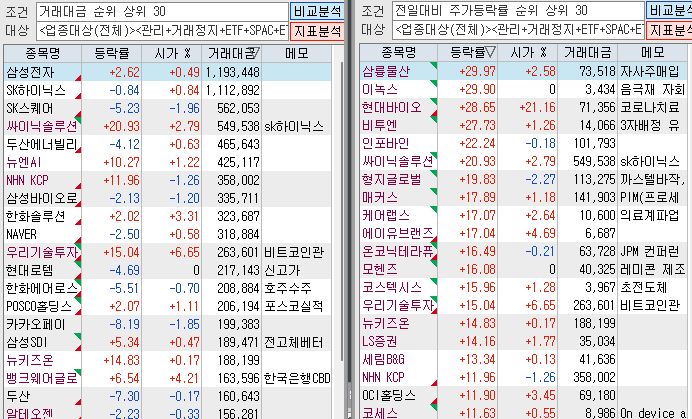Screen dimensions: 692x419
Task: Select NAVER stock row
Action: [x=168, y=234]
